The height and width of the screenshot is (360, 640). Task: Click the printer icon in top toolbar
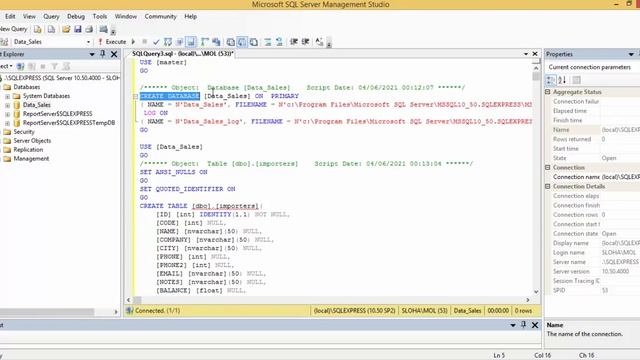(89, 29)
